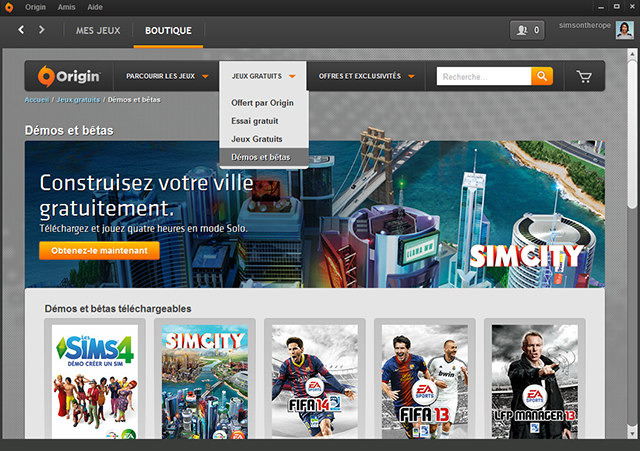Click the simsontherope username

584,25
